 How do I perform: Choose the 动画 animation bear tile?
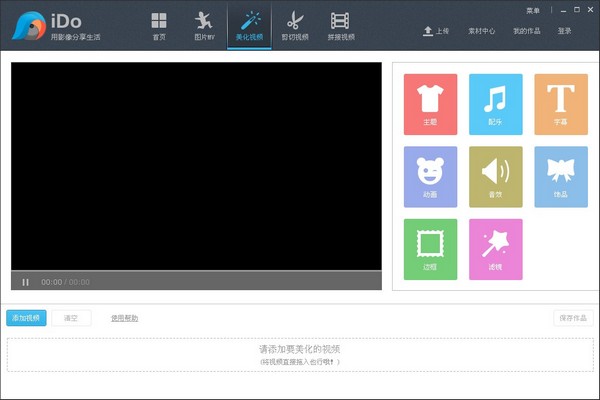coord(430,177)
